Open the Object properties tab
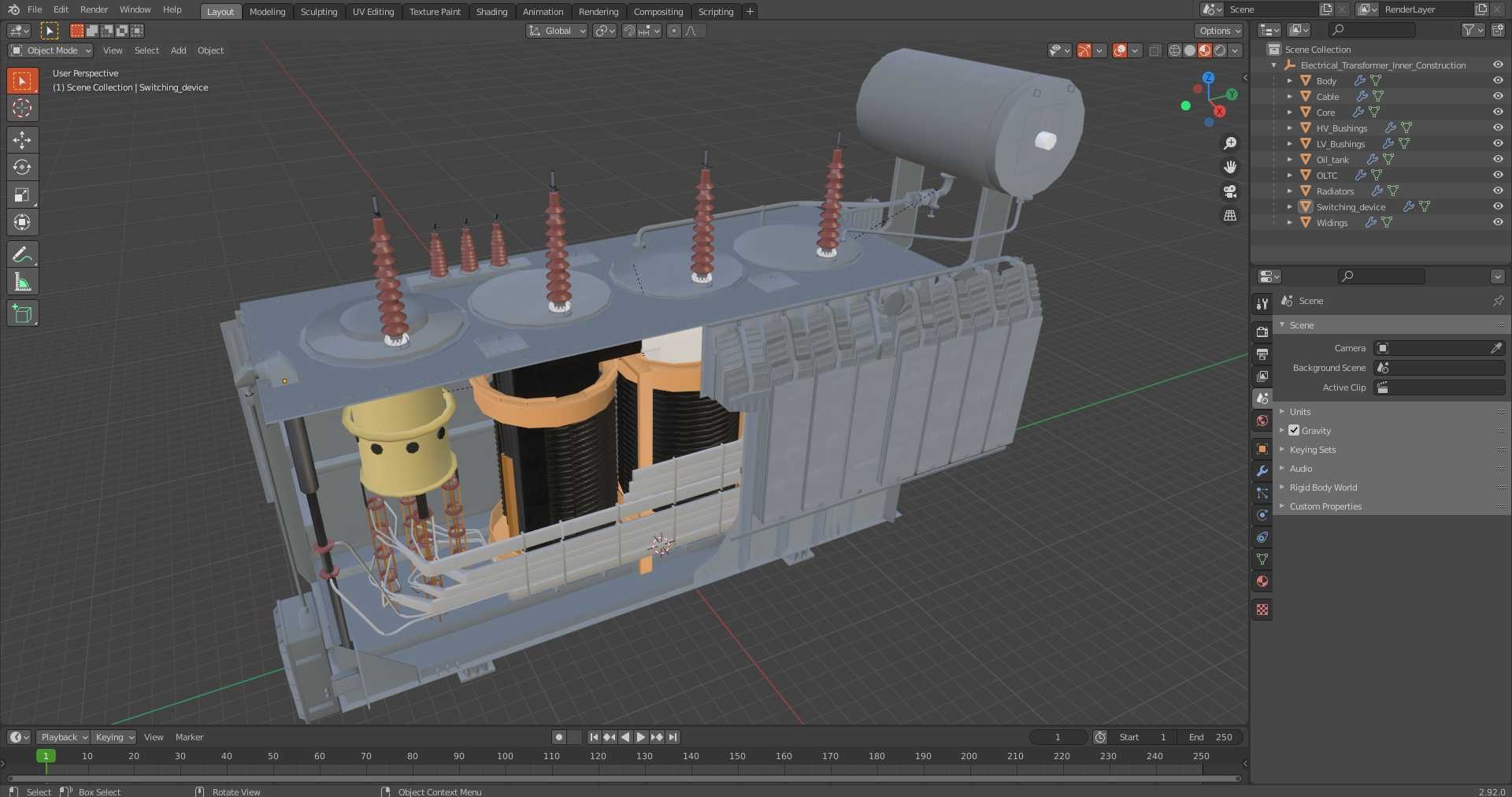Image resolution: width=1512 pixels, height=797 pixels. pyautogui.click(x=1262, y=449)
